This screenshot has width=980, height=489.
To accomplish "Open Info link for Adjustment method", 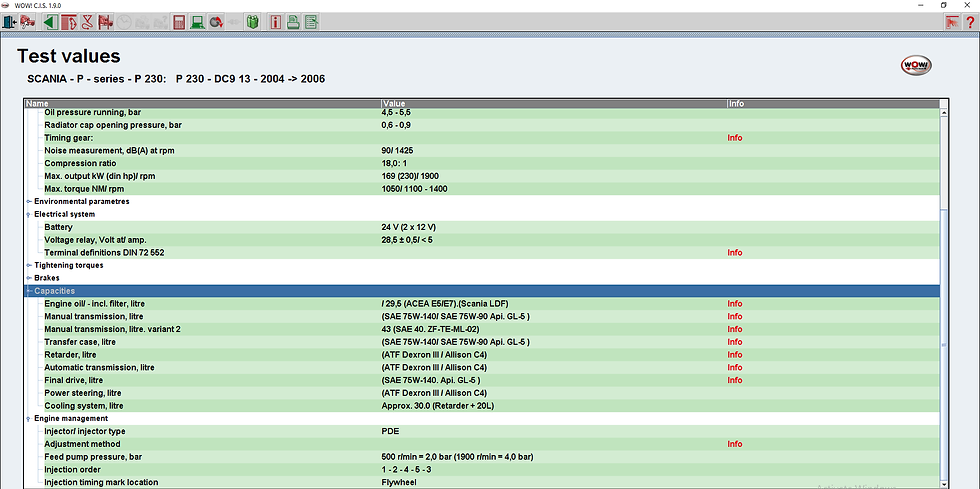I will click(x=735, y=444).
